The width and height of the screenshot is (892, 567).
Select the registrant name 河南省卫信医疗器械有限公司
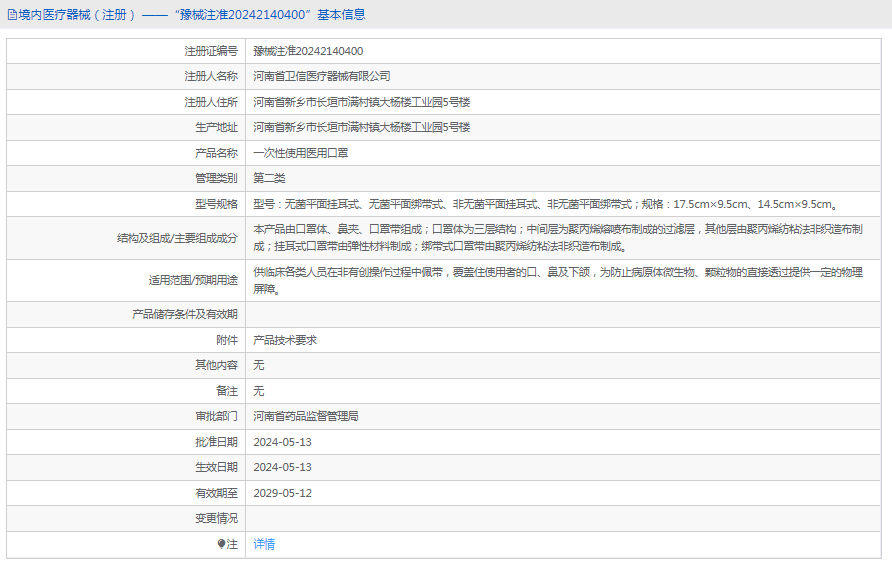(321, 76)
